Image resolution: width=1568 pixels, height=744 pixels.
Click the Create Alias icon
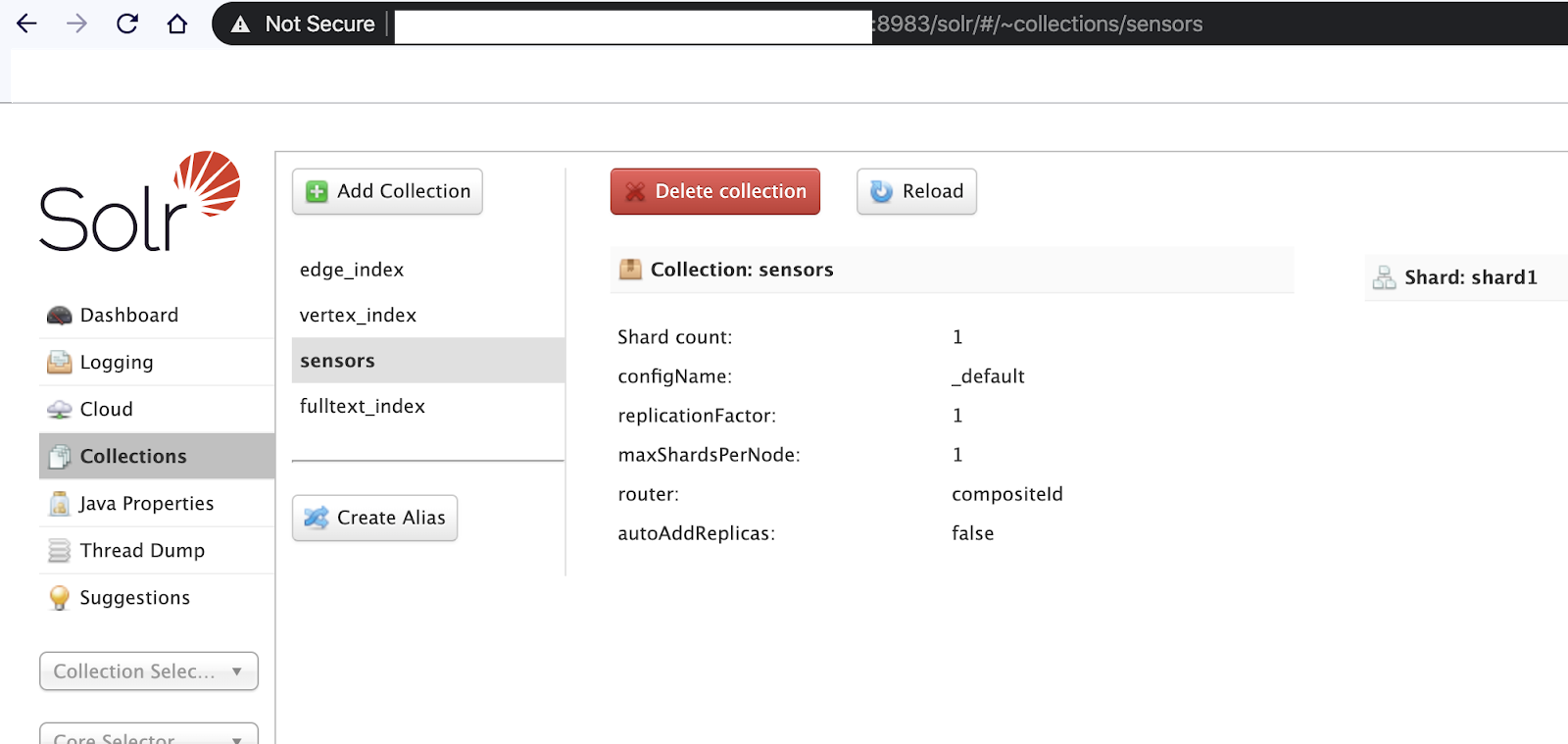pos(317,518)
